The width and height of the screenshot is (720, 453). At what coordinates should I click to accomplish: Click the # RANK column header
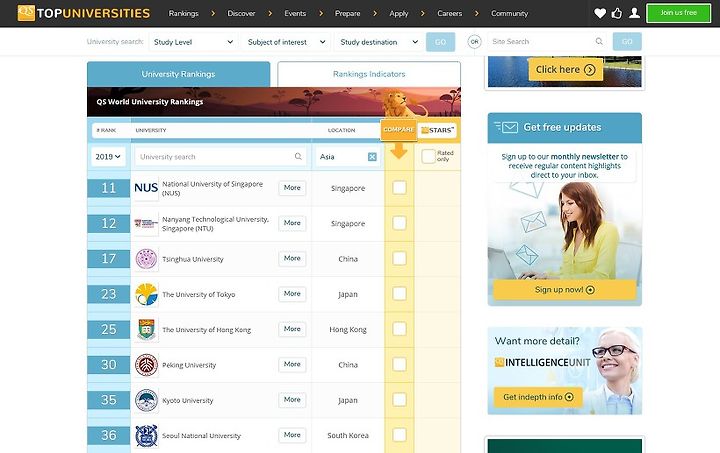(106, 130)
